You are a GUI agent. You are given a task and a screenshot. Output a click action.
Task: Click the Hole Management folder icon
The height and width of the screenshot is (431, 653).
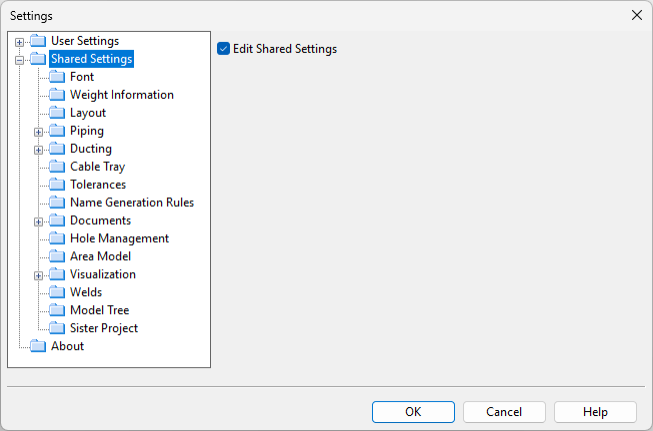57,239
